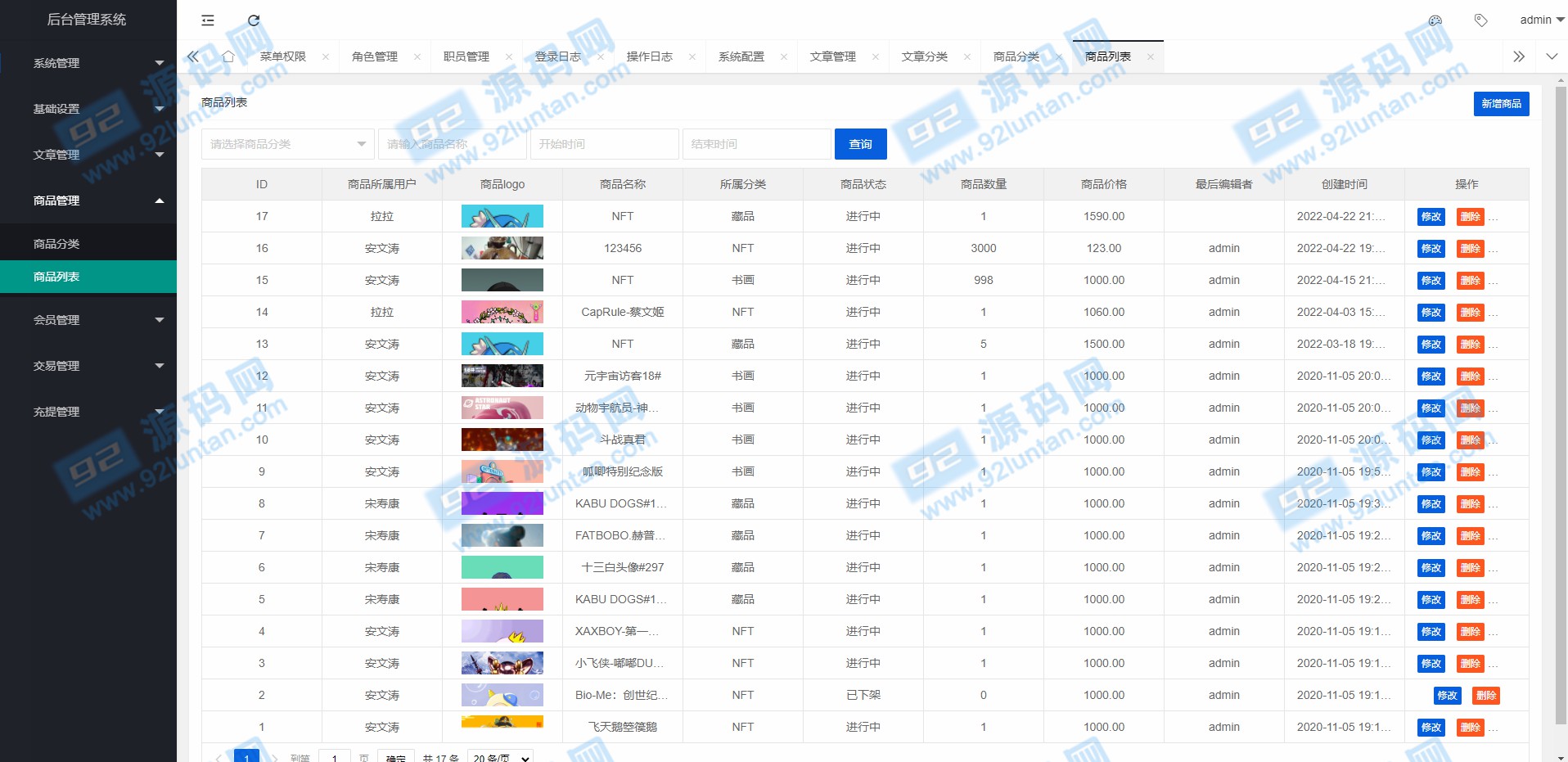Screen dimensions: 1568x762
Task: Open the logo thumbnail for 斗战真君
Action: (x=502, y=440)
